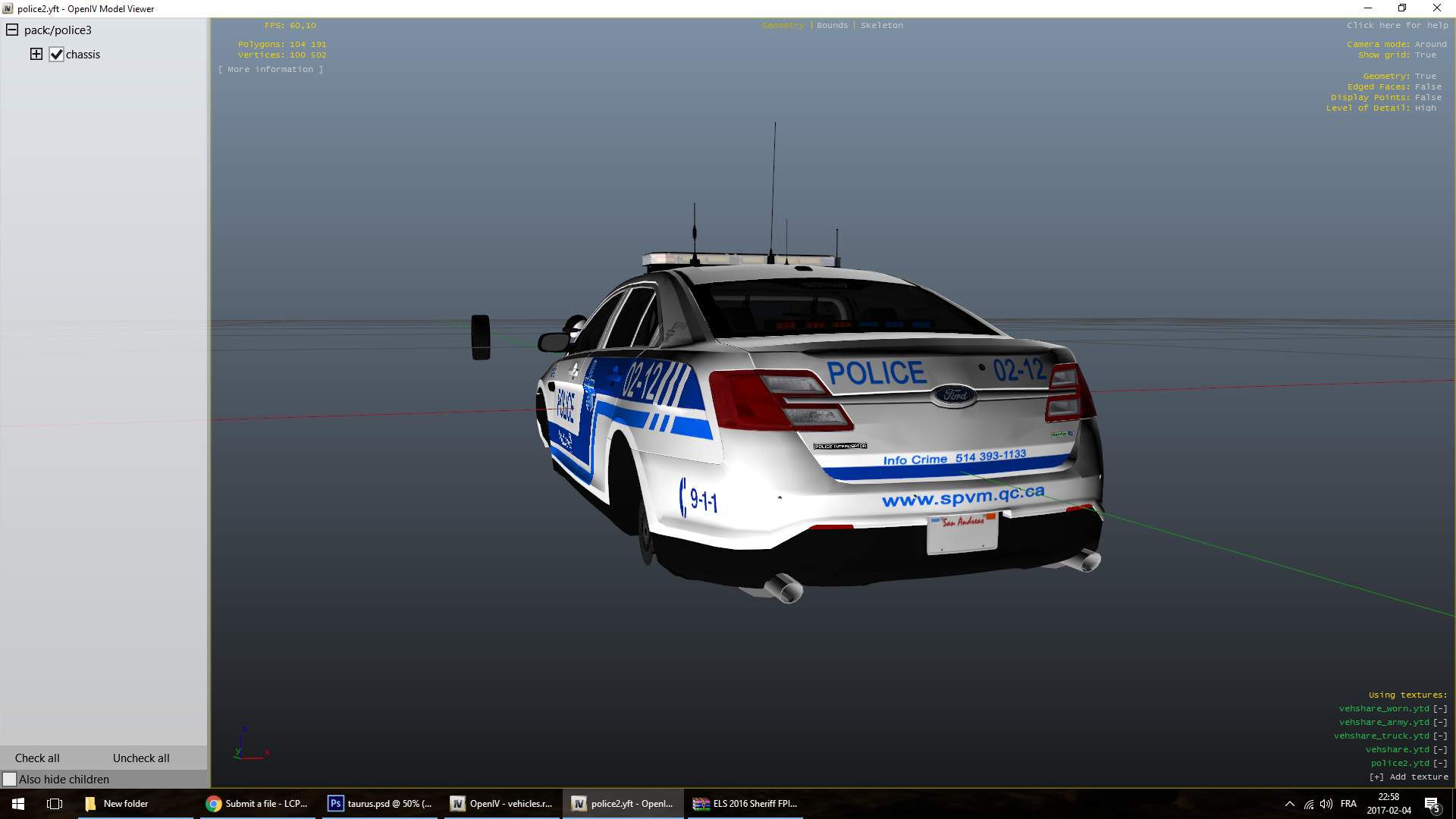The height and width of the screenshot is (819, 1456).
Task: Remove vehshare_worn.ytd texture with minus icon
Action: 1440,708
